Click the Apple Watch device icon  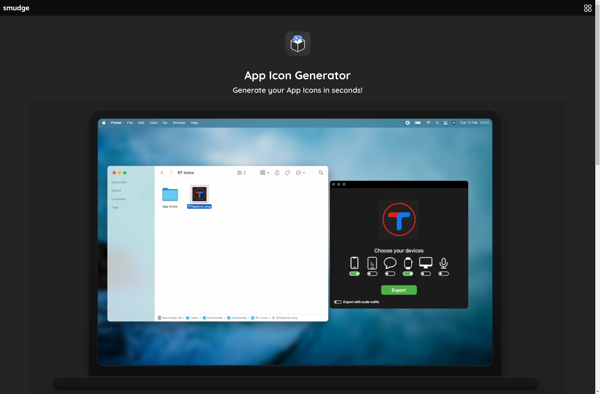[408, 263]
